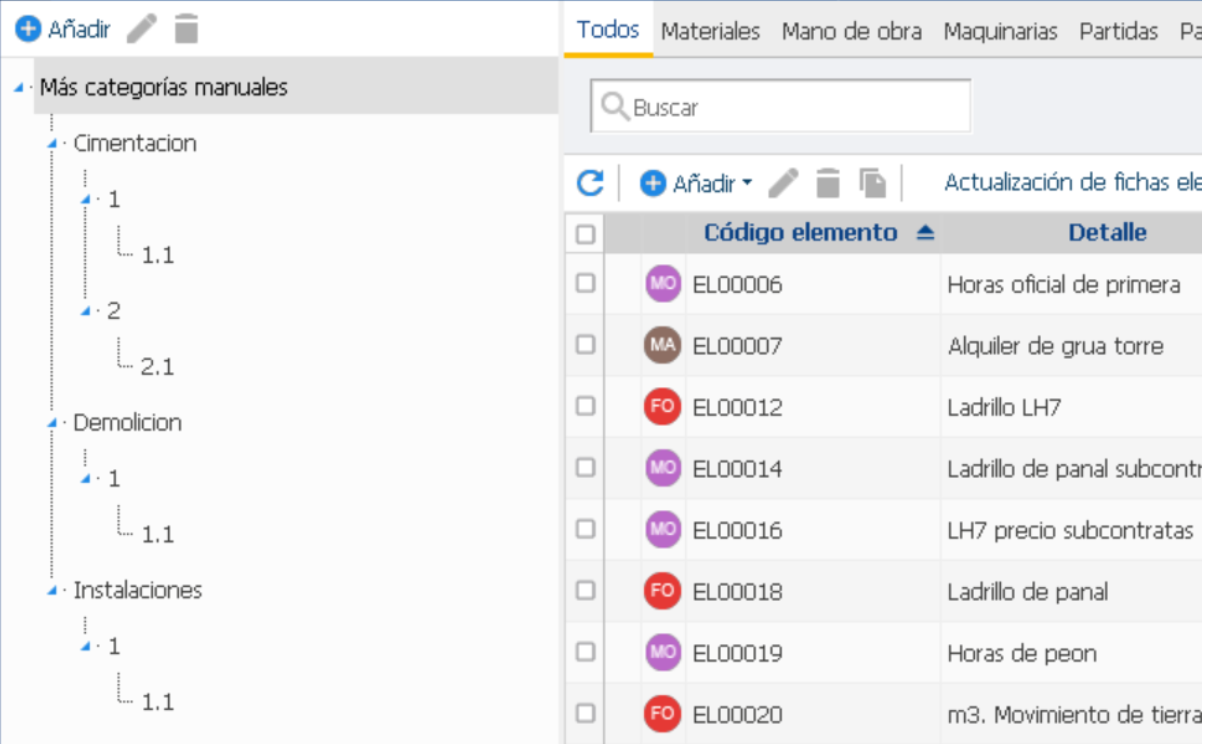Check the box next to EL00019

pos(586,653)
